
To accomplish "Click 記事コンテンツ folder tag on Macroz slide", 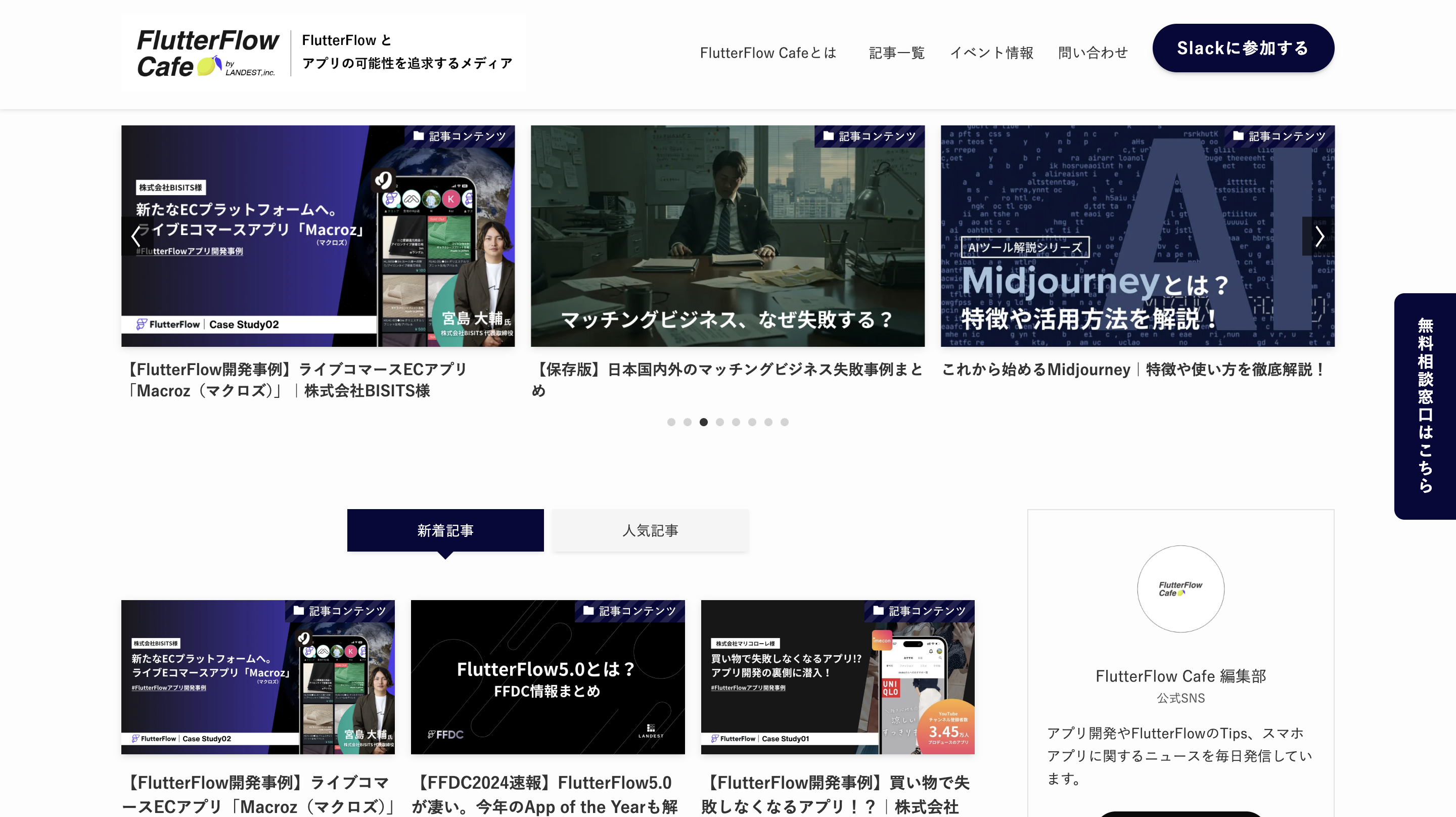I will click(x=460, y=137).
